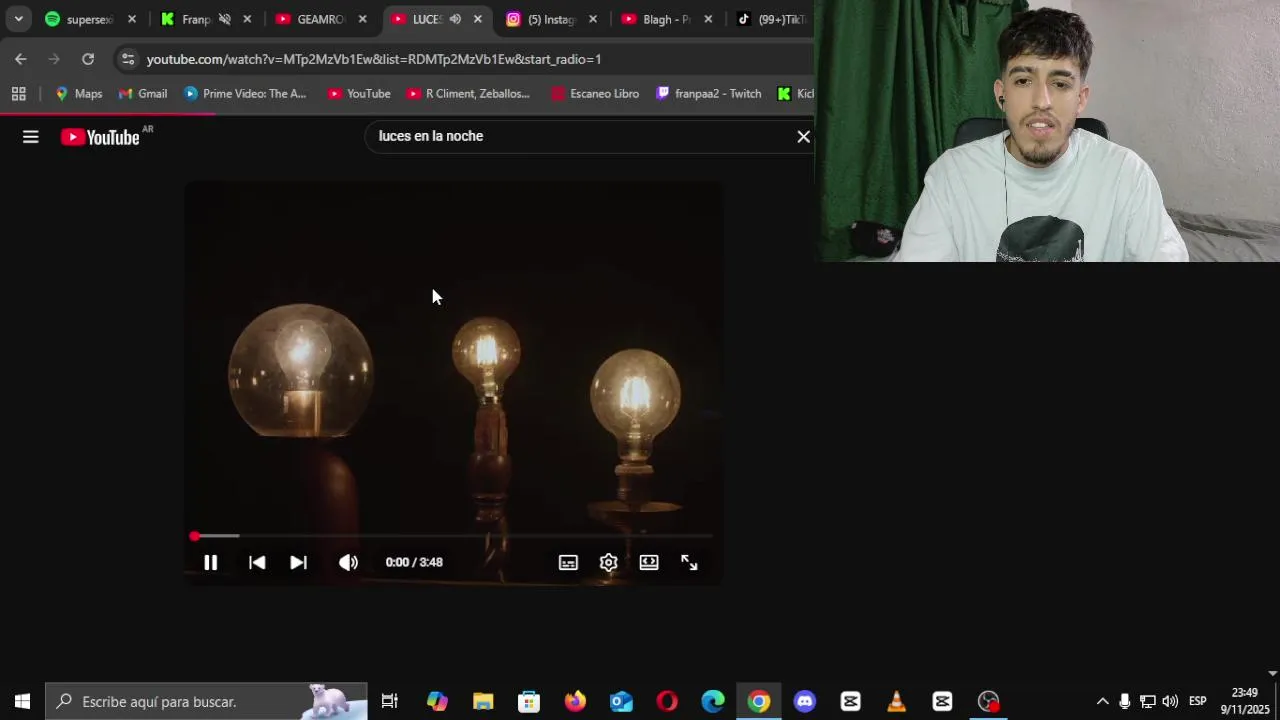Open the franpaa2 - Twitch bookmark
The height and width of the screenshot is (720, 1280).
click(x=709, y=93)
